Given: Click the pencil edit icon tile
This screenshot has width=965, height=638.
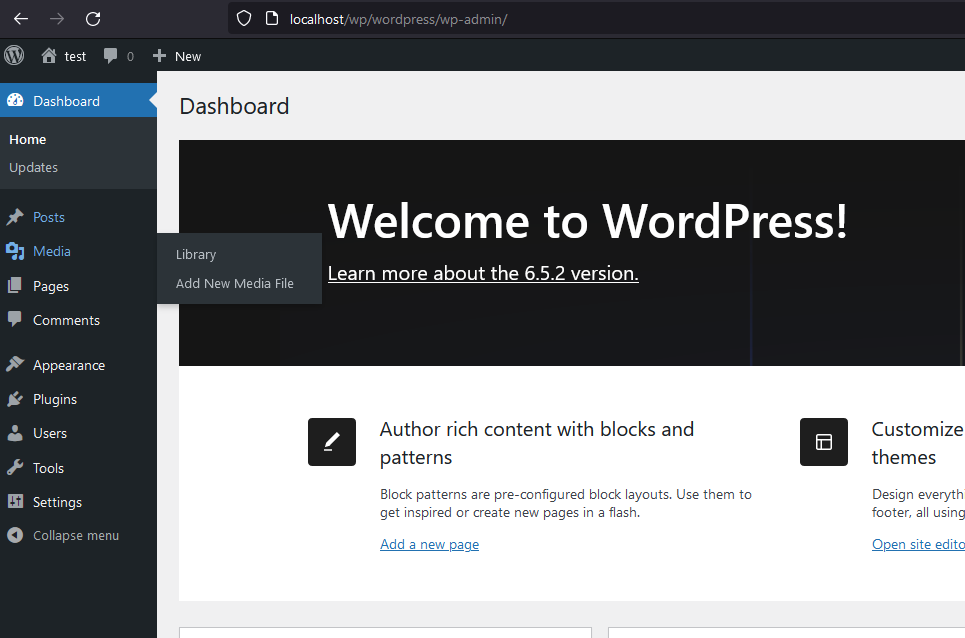Looking at the screenshot, I should tap(332, 442).
